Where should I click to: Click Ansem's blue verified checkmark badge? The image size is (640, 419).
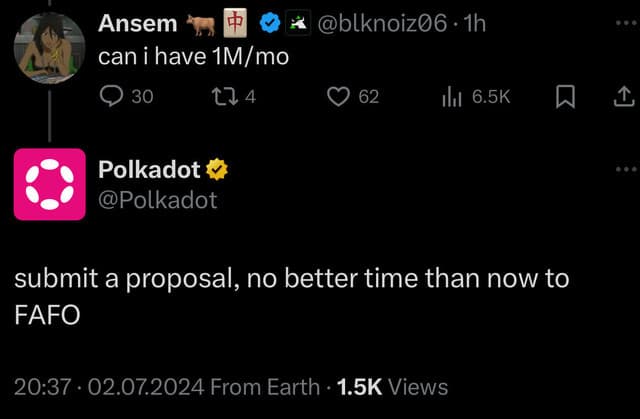pyautogui.click(x=270, y=23)
